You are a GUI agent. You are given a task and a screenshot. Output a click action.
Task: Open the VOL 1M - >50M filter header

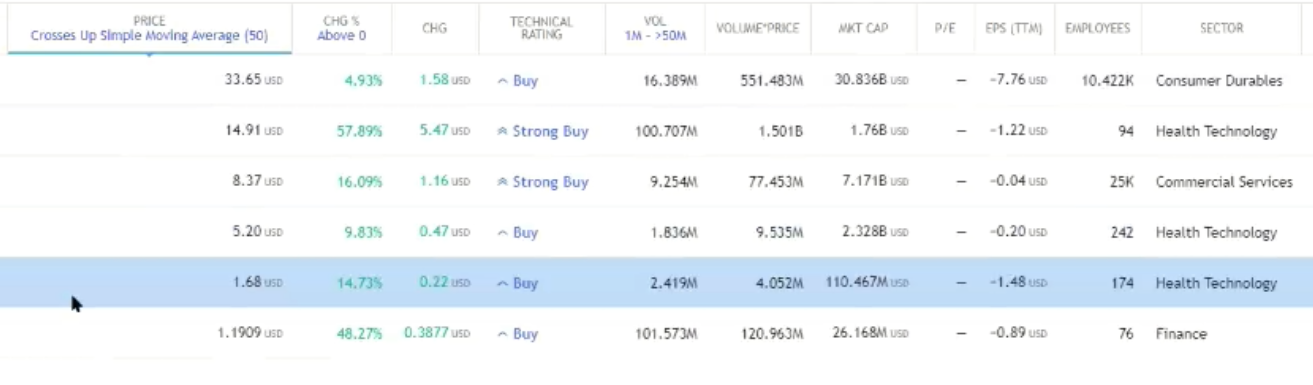point(654,28)
